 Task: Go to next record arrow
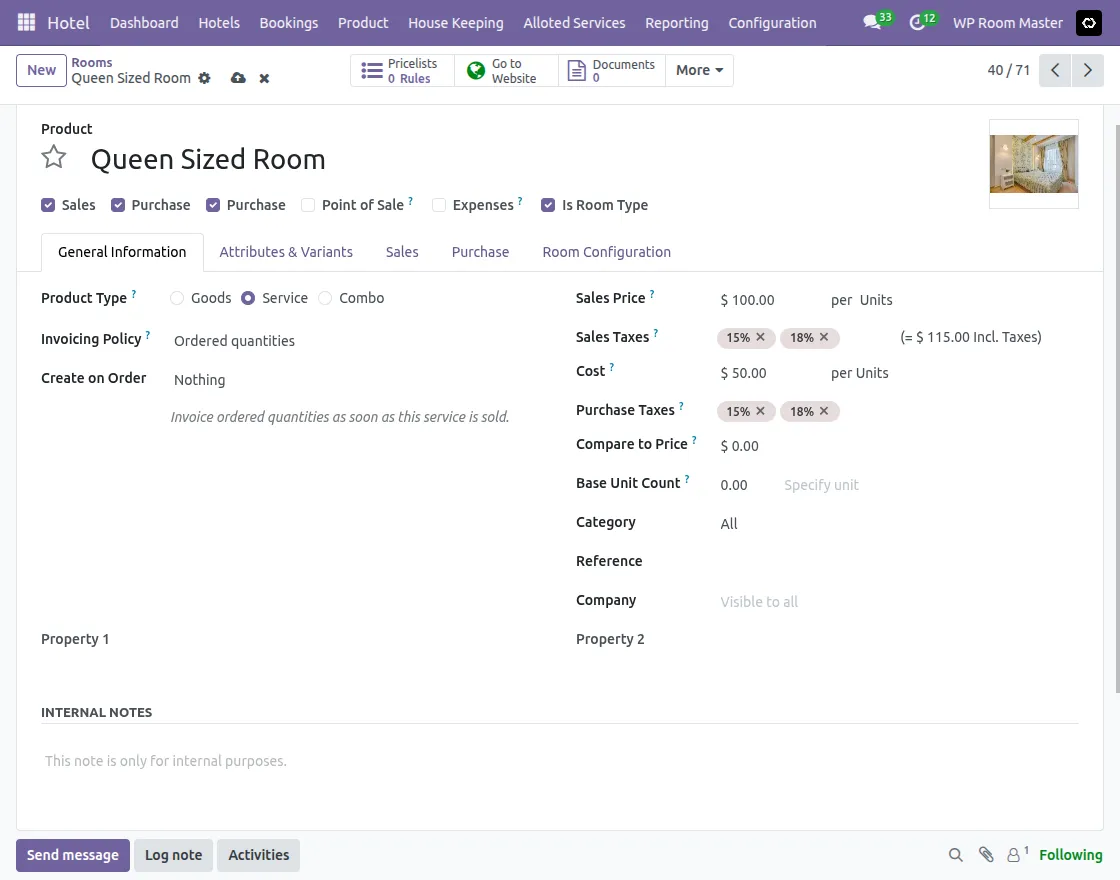(1088, 70)
